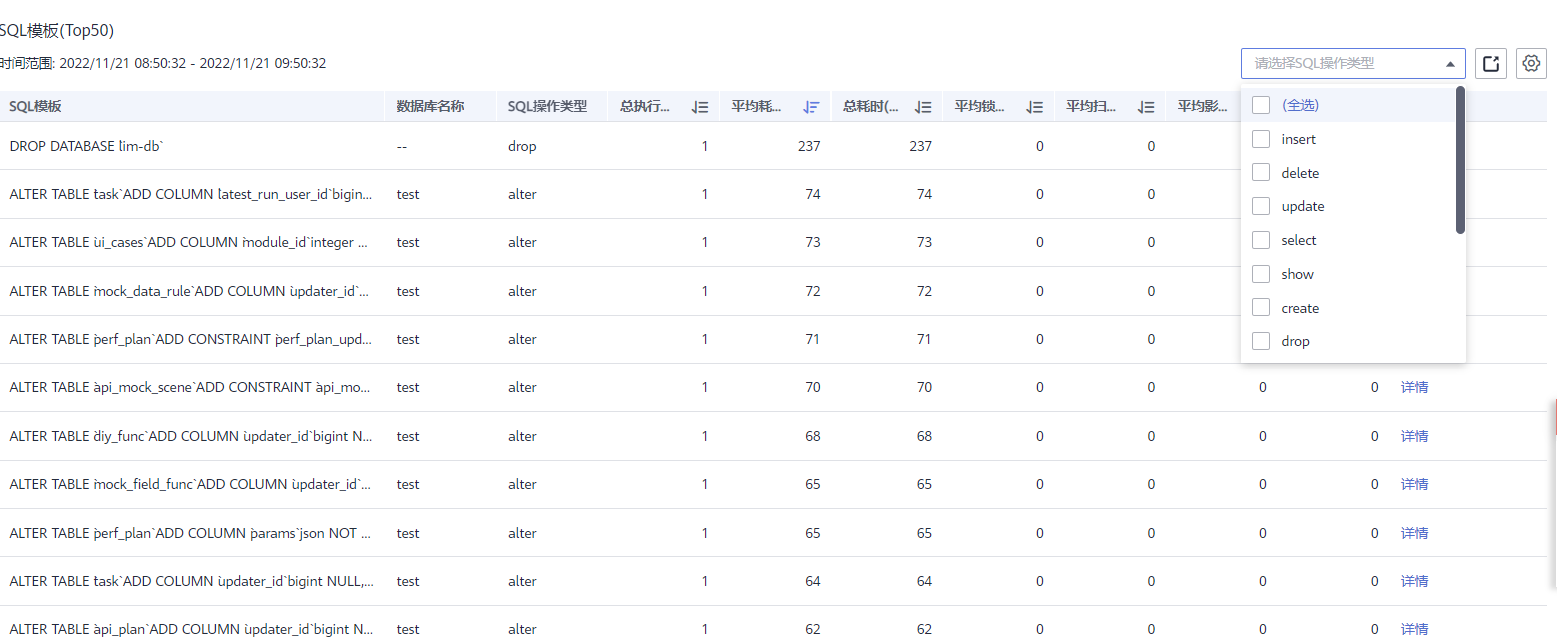Viewport: 1557px width, 643px height.
Task: Sort table by 总耗时 column icon
Action: [923, 107]
